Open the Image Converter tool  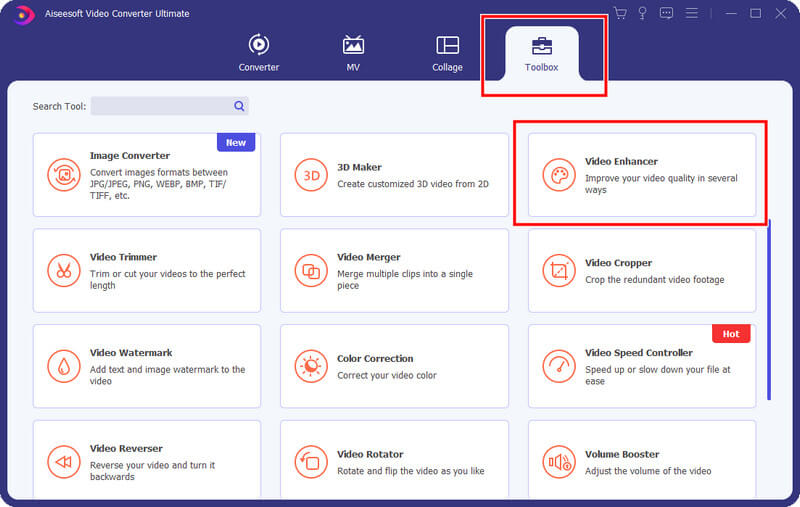[146, 175]
